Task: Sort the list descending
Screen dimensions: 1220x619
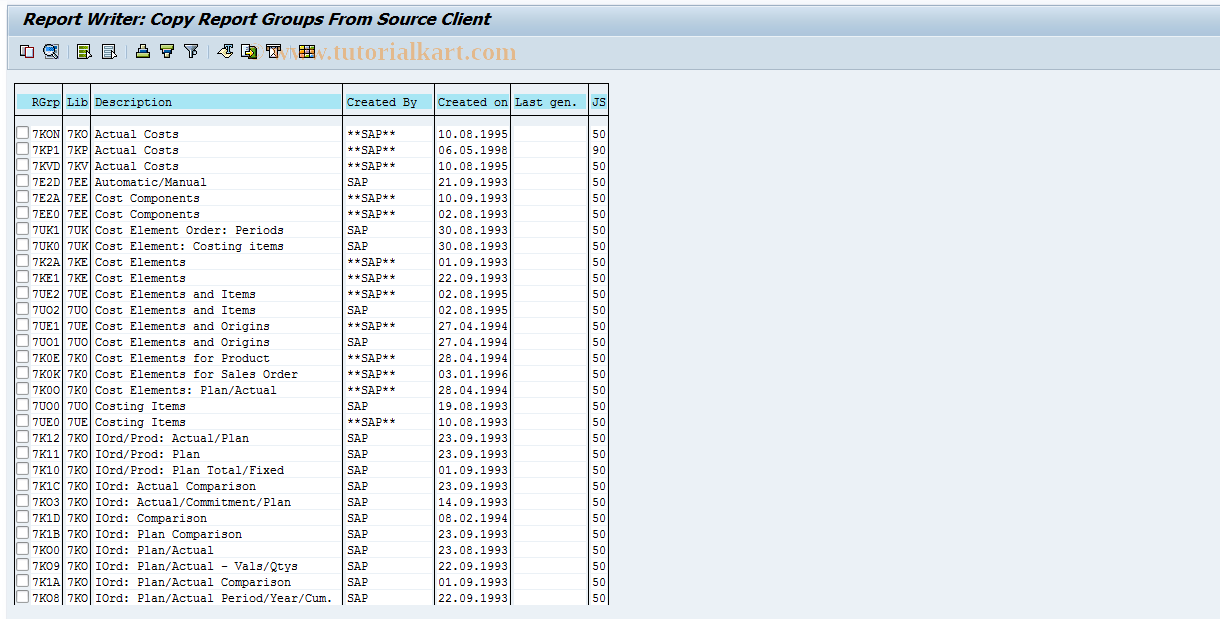Action: pyautogui.click(x=166, y=51)
